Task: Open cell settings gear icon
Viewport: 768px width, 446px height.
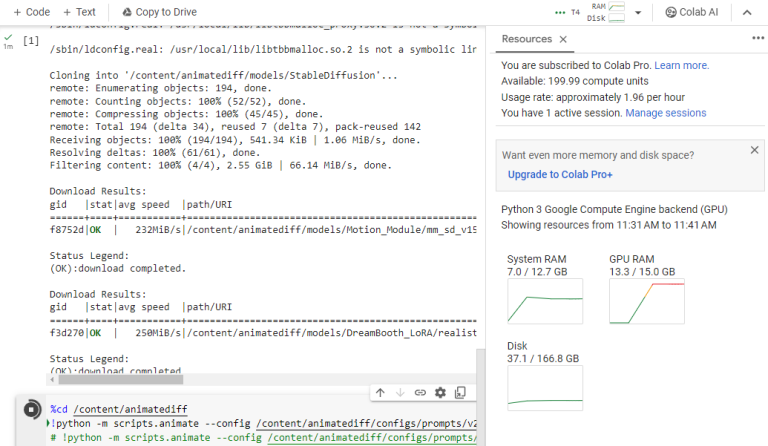Action: 440,393
